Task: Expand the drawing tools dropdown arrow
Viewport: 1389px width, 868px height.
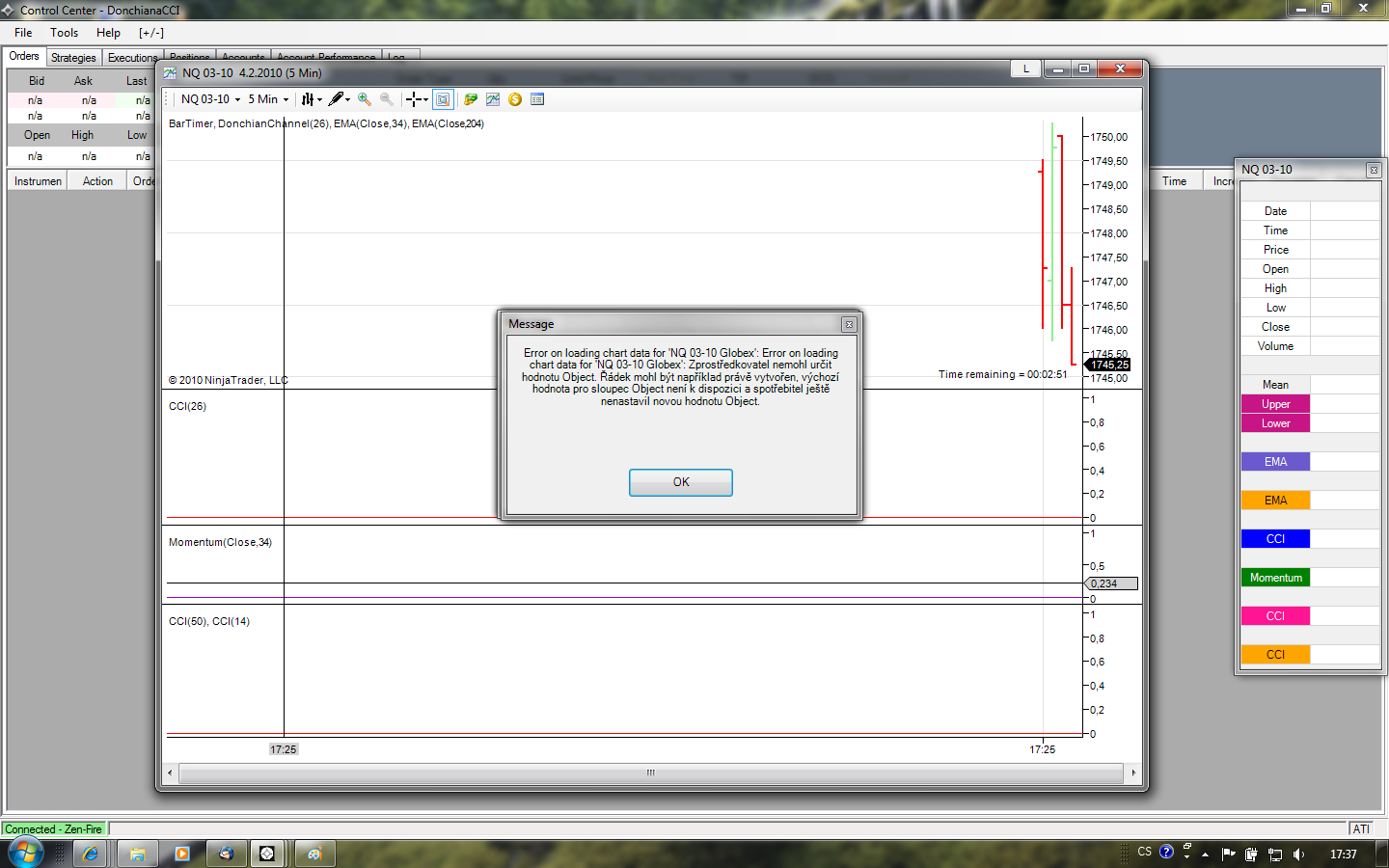Action: pos(347,99)
